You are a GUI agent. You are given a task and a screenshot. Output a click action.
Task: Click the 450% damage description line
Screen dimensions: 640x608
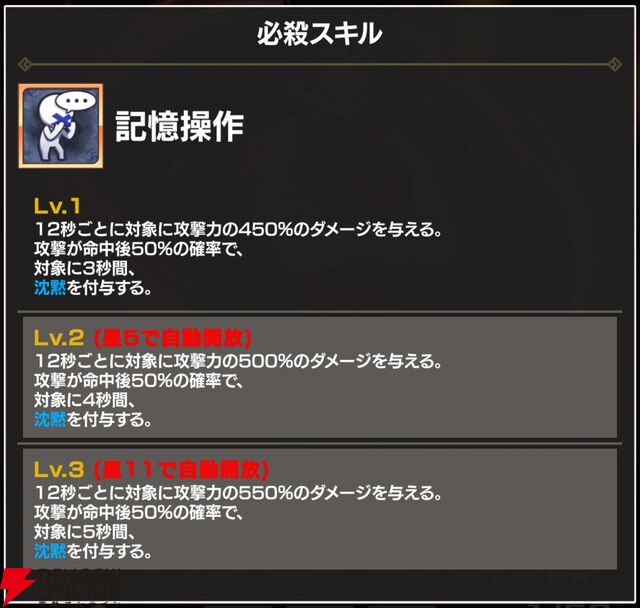(238, 229)
